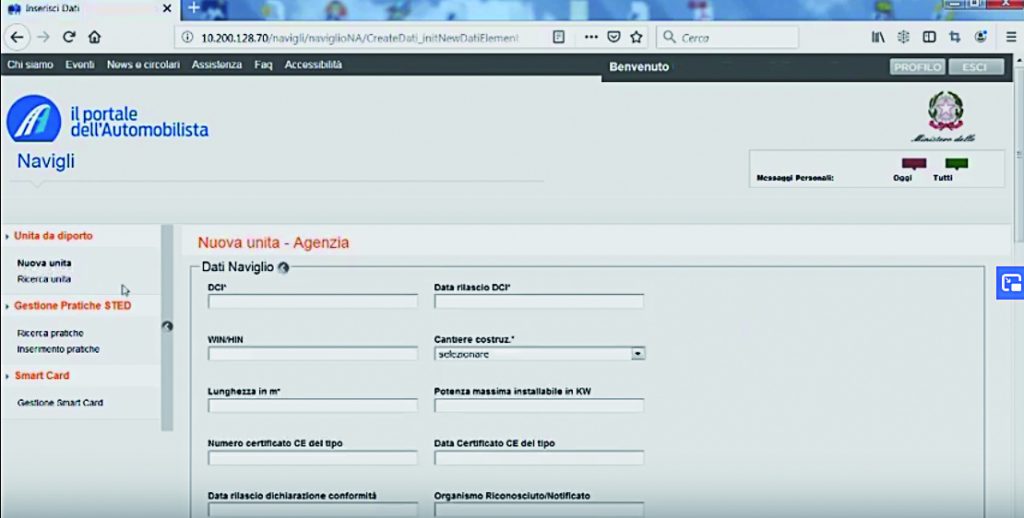This screenshot has height=518, width=1024.
Task: Click the browser back arrow button
Action: click(16, 37)
